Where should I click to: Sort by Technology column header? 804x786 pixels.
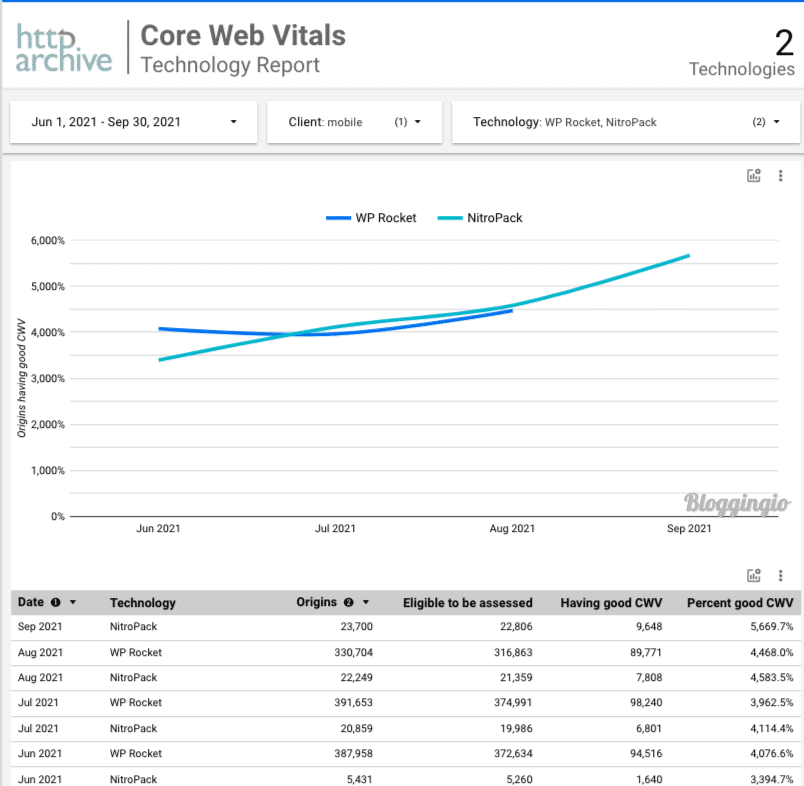click(x=143, y=603)
